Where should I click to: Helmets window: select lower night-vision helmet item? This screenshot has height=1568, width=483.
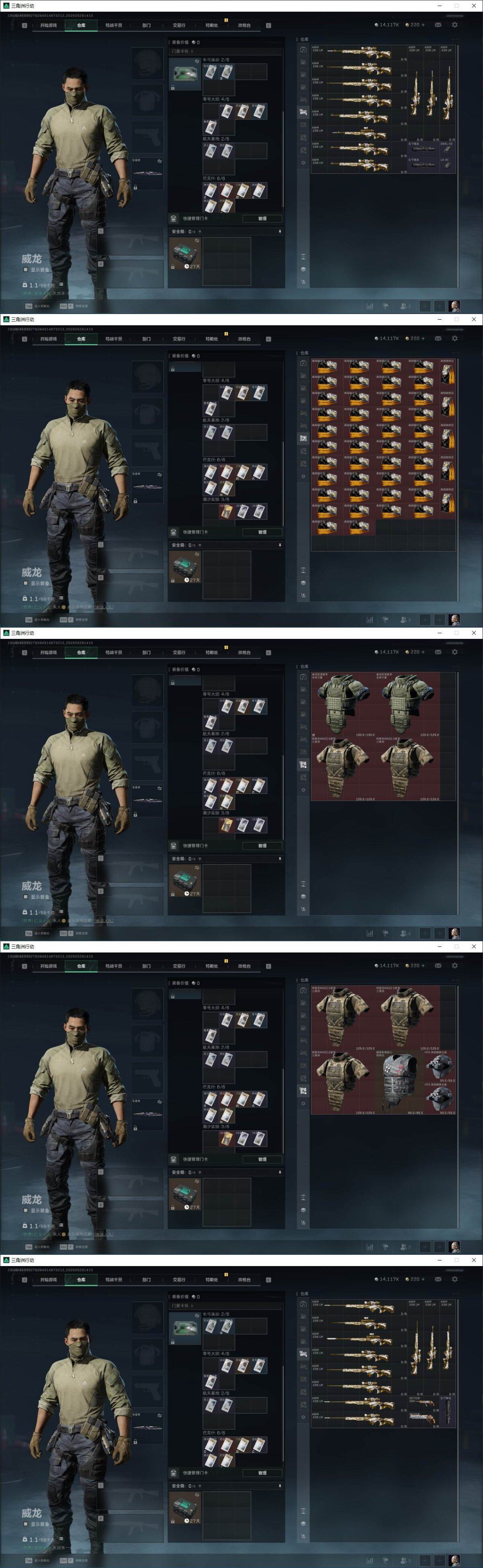coord(440,1098)
